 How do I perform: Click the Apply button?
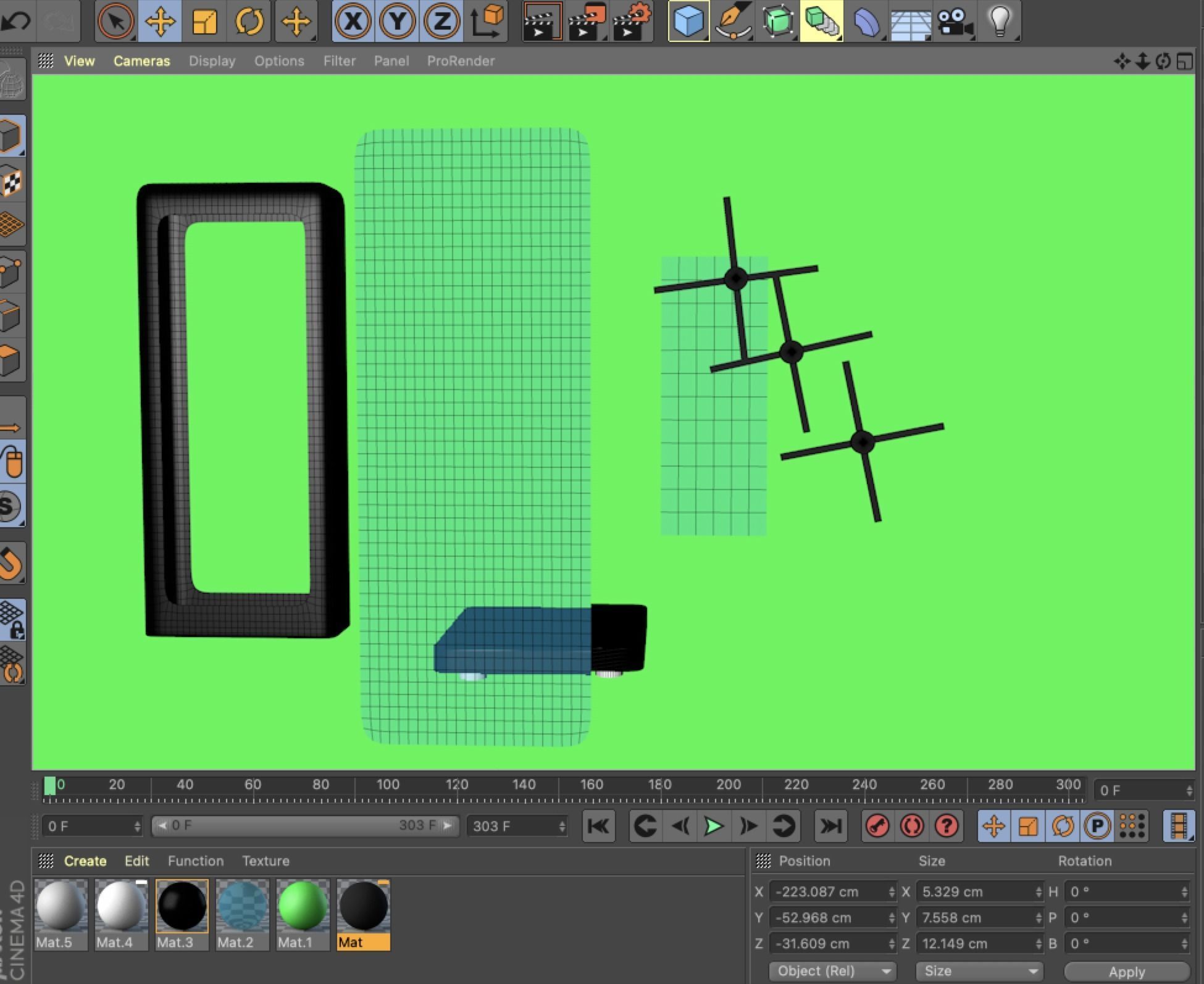[1126, 972]
